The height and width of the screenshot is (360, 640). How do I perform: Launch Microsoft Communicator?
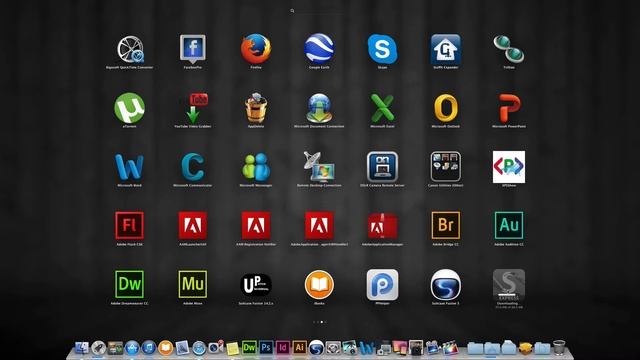coord(193,167)
